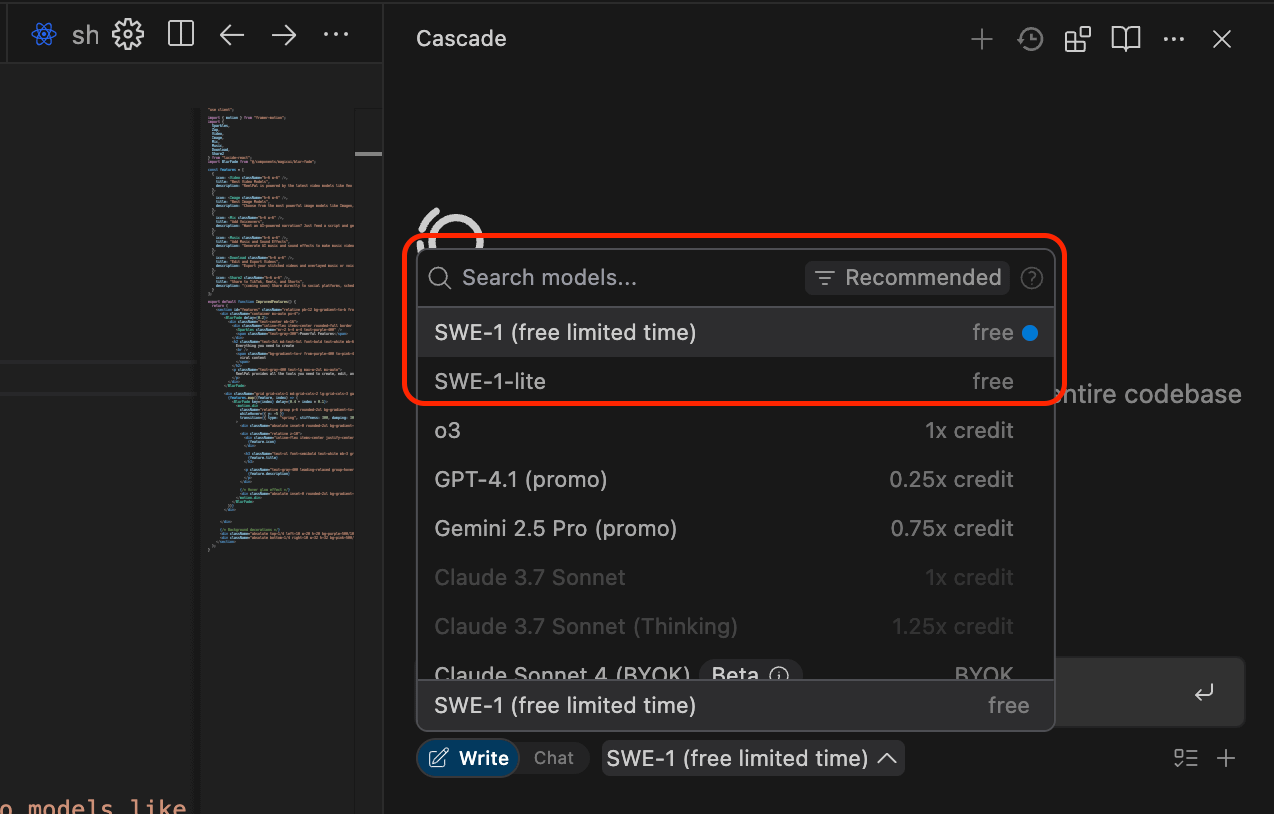Close the Cascade panel
Image resolution: width=1274 pixels, height=814 pixels.
[x=1221, y=39]
